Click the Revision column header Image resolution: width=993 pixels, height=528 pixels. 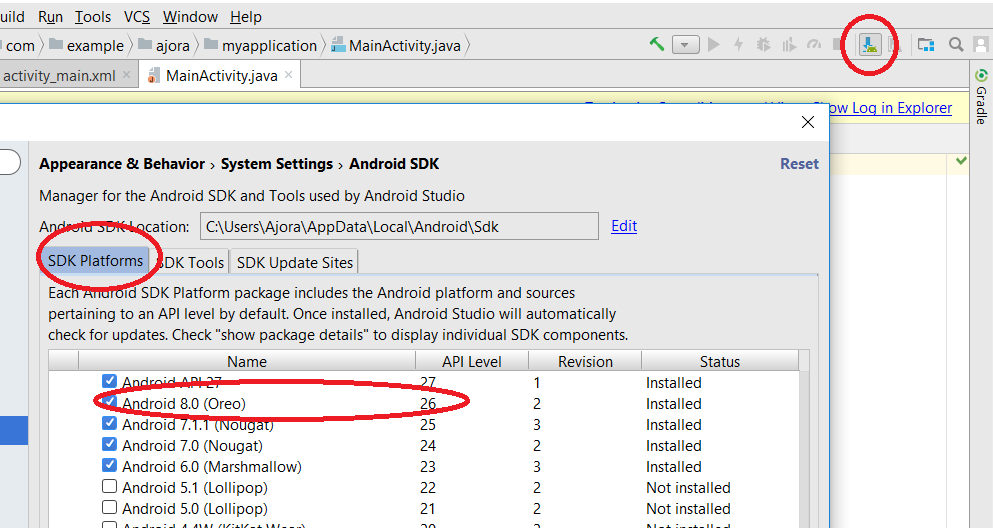[585, 361]
